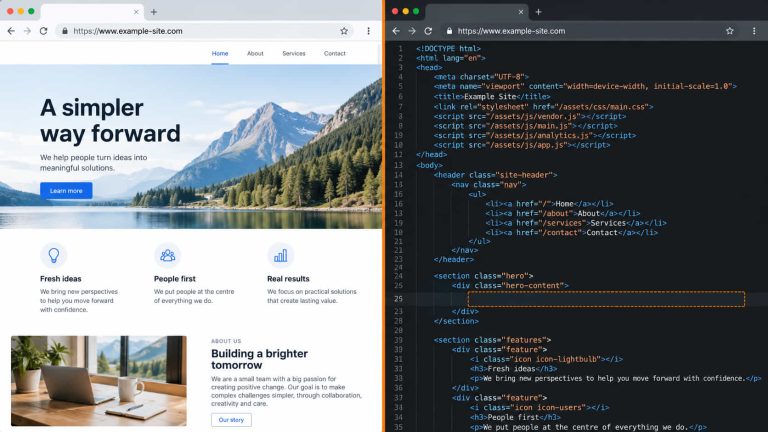Close the tab in right dark browser window
This screenshot has height=432, width=768.
pos(521,12)
